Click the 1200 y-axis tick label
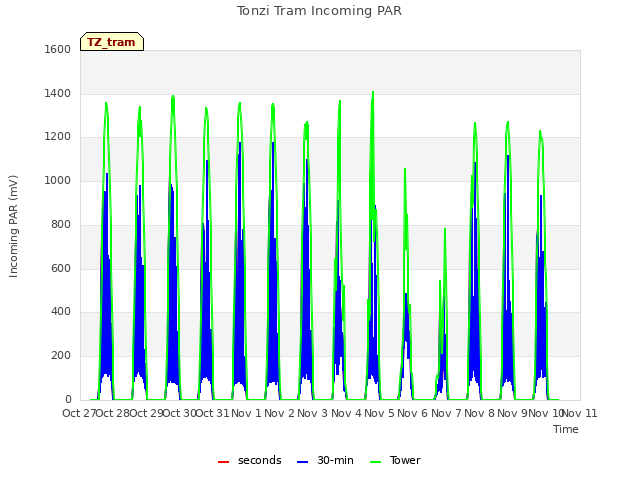This screenshot has height=480, width=640. point(58,137)
